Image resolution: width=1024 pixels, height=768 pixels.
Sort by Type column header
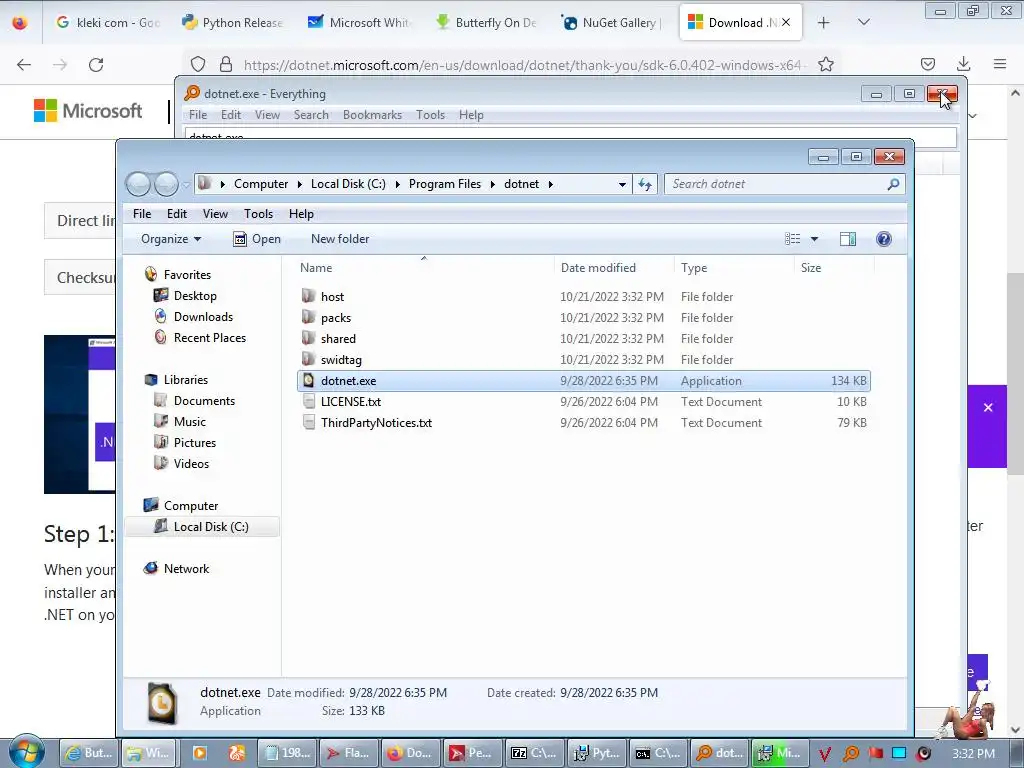point(735,268)
